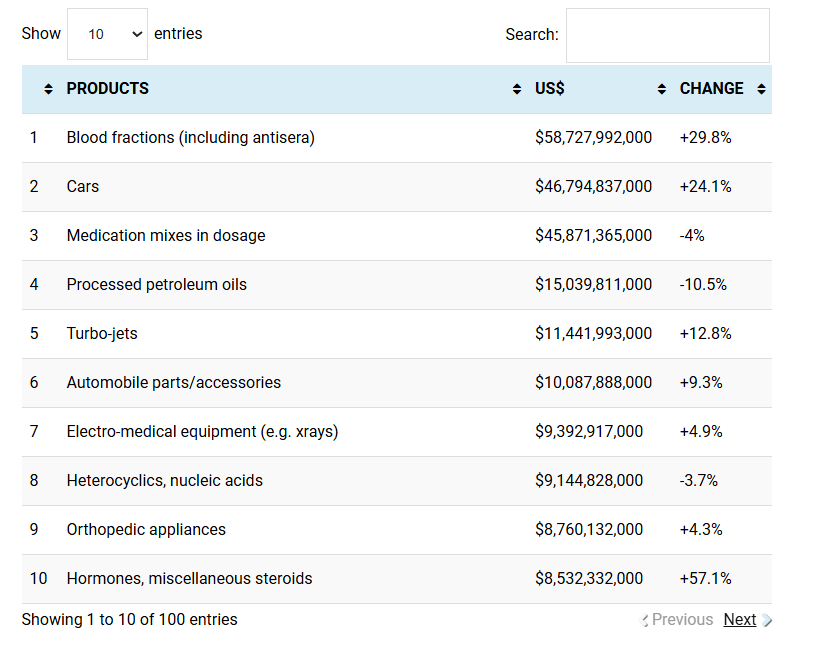The height and width of the screenshot is (666, 825).
Task: Select 'Hormones, miscellaneous steroids' cell
Action: point(189,578)
